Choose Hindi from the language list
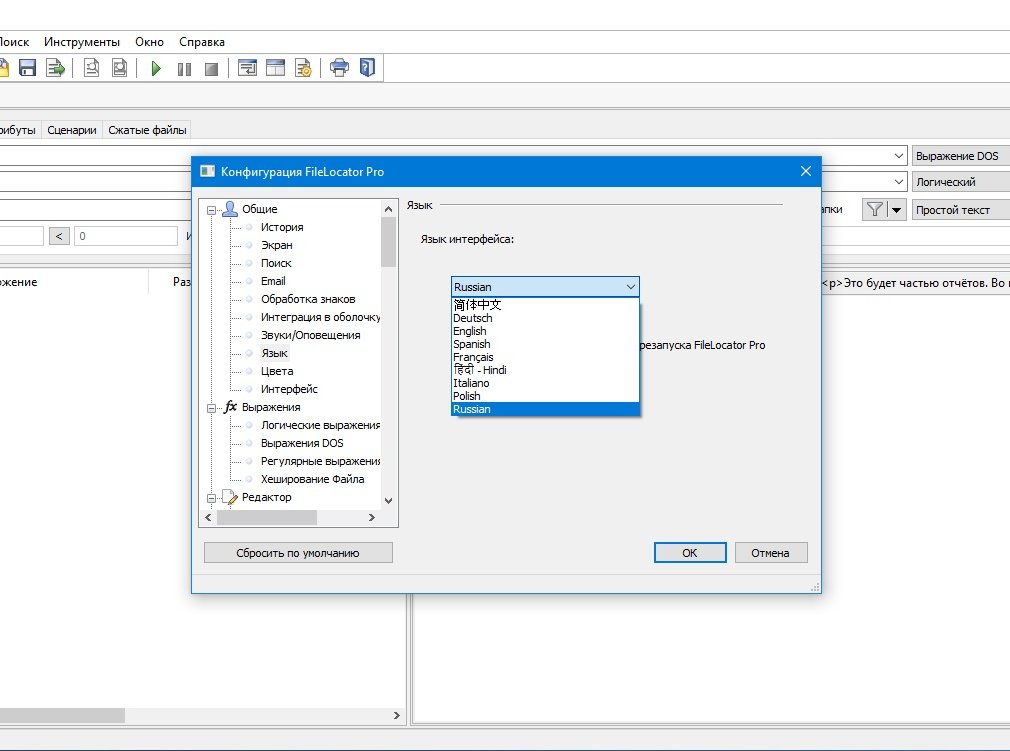 (x=546, y=370)
